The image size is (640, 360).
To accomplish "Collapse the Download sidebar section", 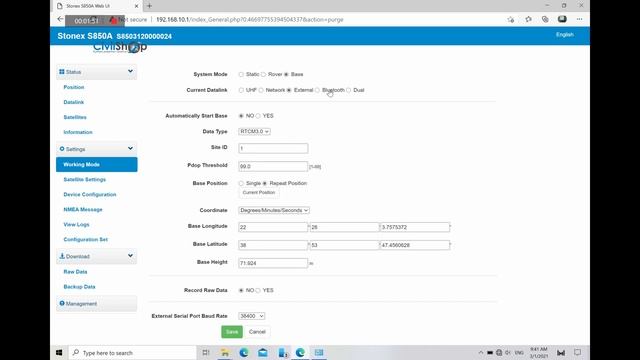I will tap(96, 256).
